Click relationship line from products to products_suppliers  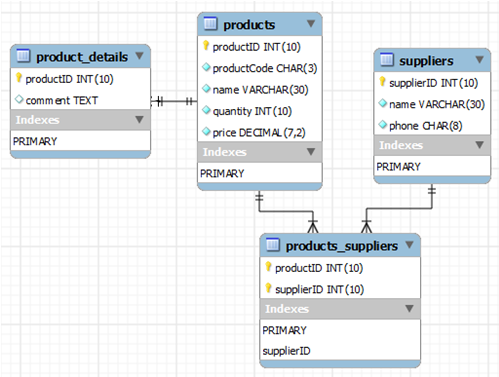(x=286, y=211)
